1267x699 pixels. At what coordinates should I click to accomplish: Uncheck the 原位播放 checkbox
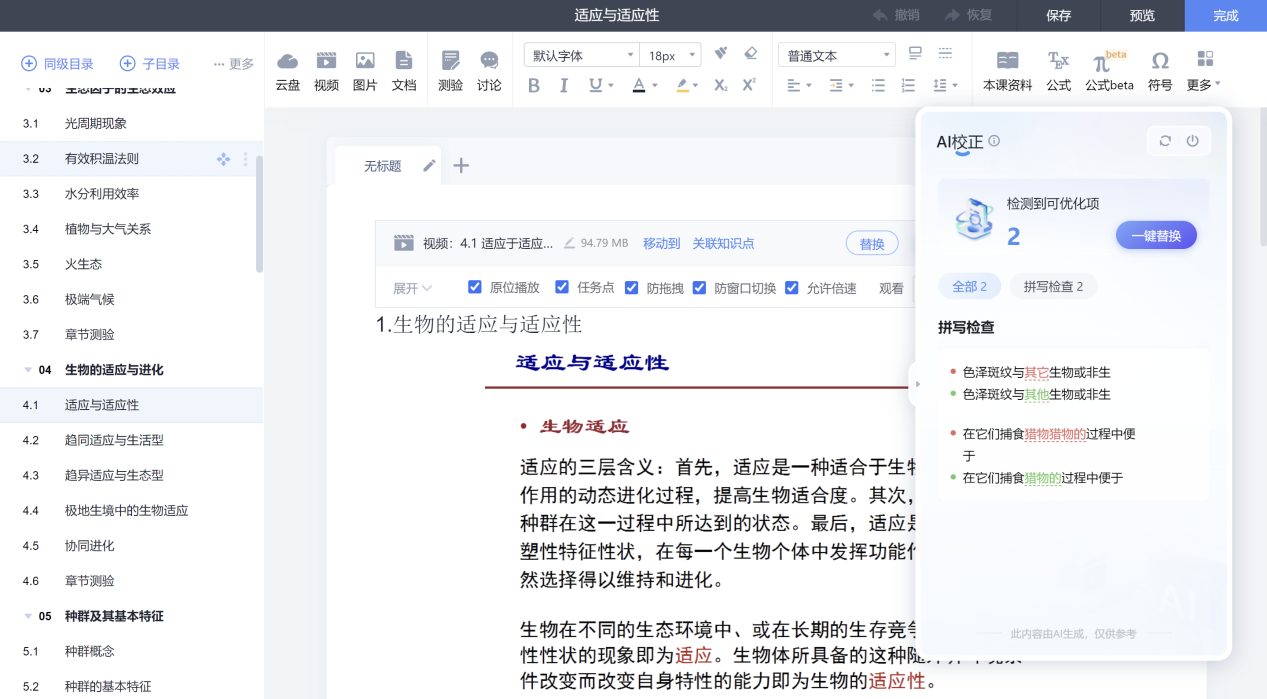click(x=475, y=288)
